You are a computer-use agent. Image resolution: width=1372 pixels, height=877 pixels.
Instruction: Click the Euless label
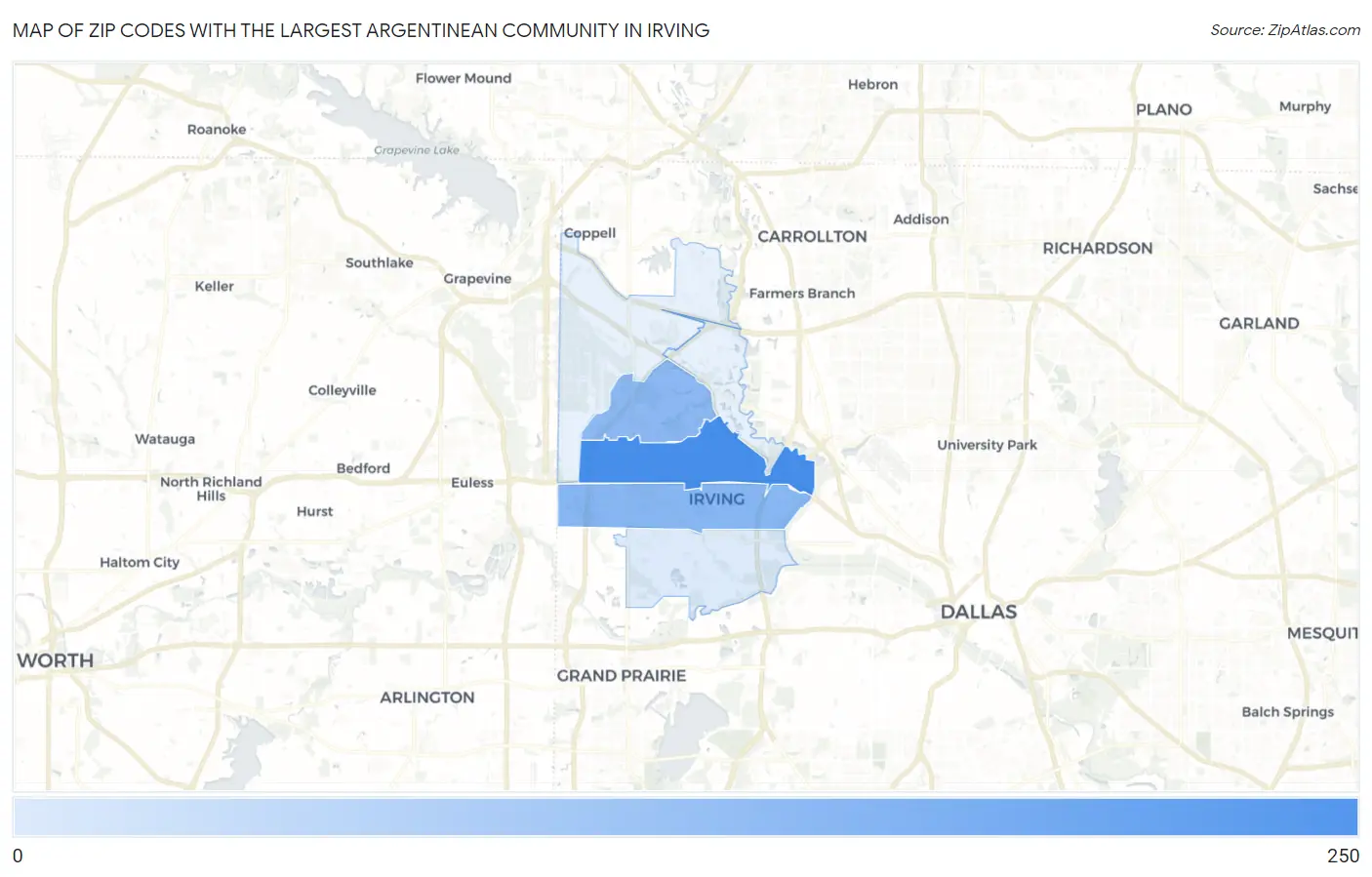click(x=472, y=482)
